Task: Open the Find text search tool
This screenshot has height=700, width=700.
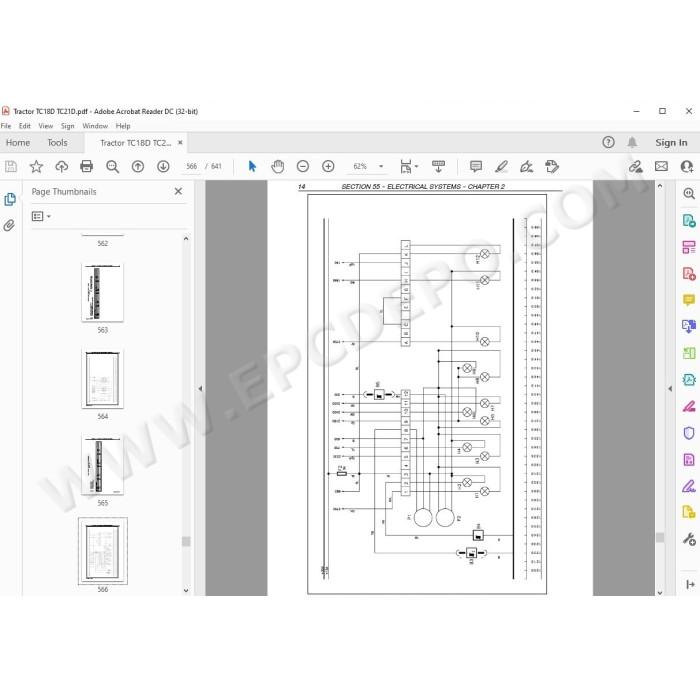Action: [112, 167]
